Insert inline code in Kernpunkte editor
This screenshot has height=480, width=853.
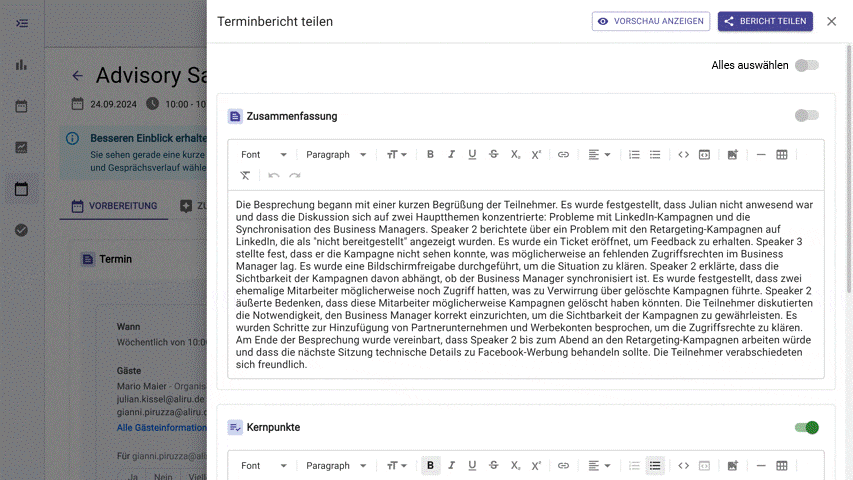pos(683,465)
